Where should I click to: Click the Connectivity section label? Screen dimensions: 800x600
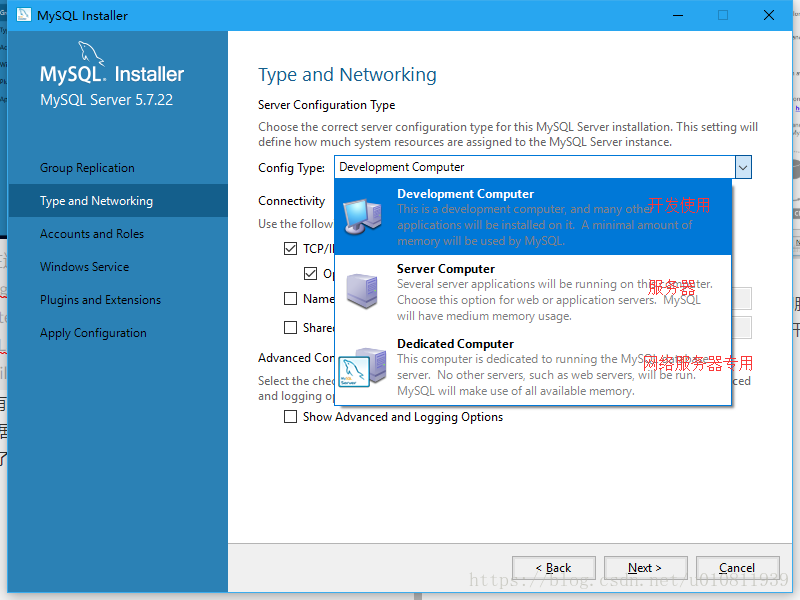[291, 201]
